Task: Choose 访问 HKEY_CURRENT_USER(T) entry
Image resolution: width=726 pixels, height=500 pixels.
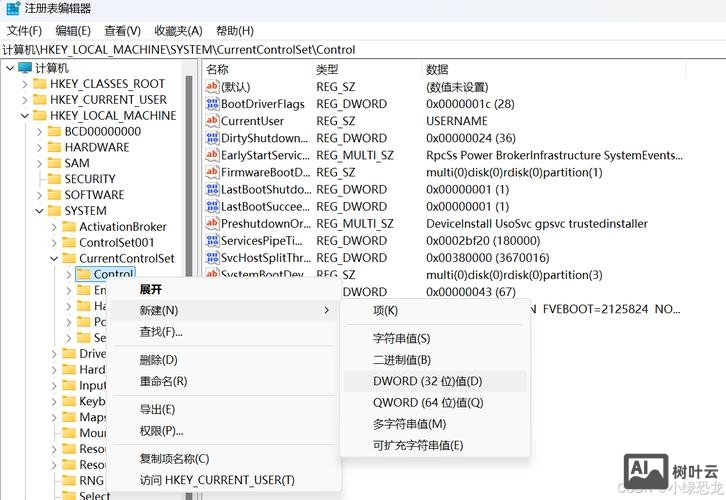Action: tap(224, 480)
